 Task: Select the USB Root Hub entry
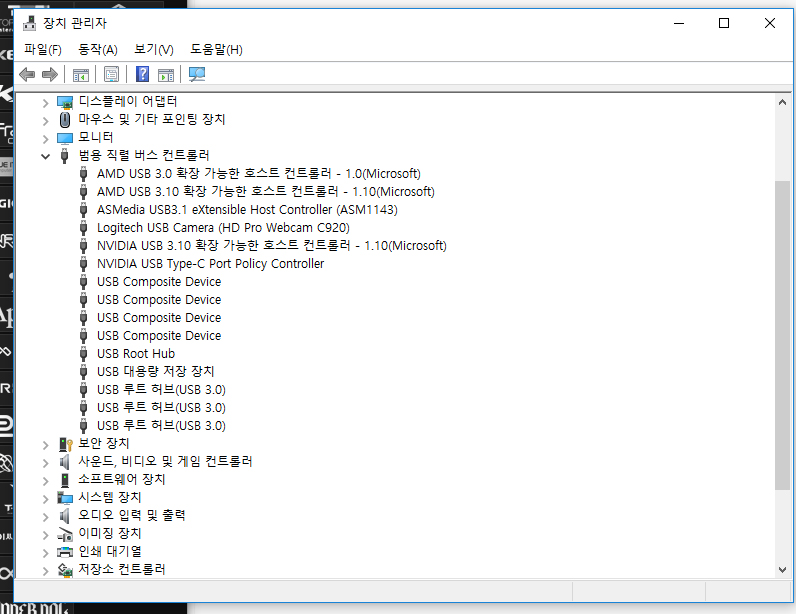click(136, 354)
